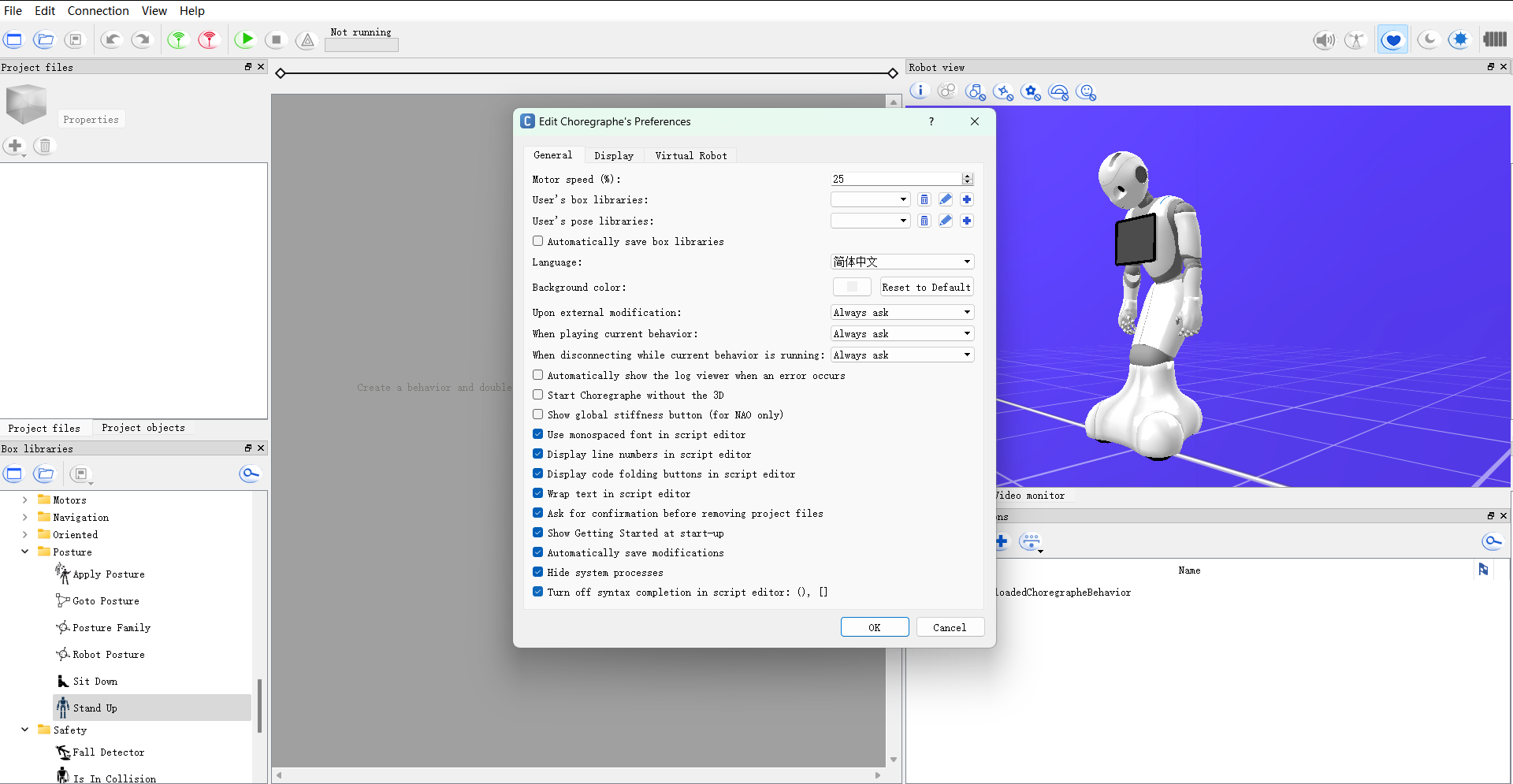Click the moon rest icon
The image size is (1513, 784).
point(1429,39)
